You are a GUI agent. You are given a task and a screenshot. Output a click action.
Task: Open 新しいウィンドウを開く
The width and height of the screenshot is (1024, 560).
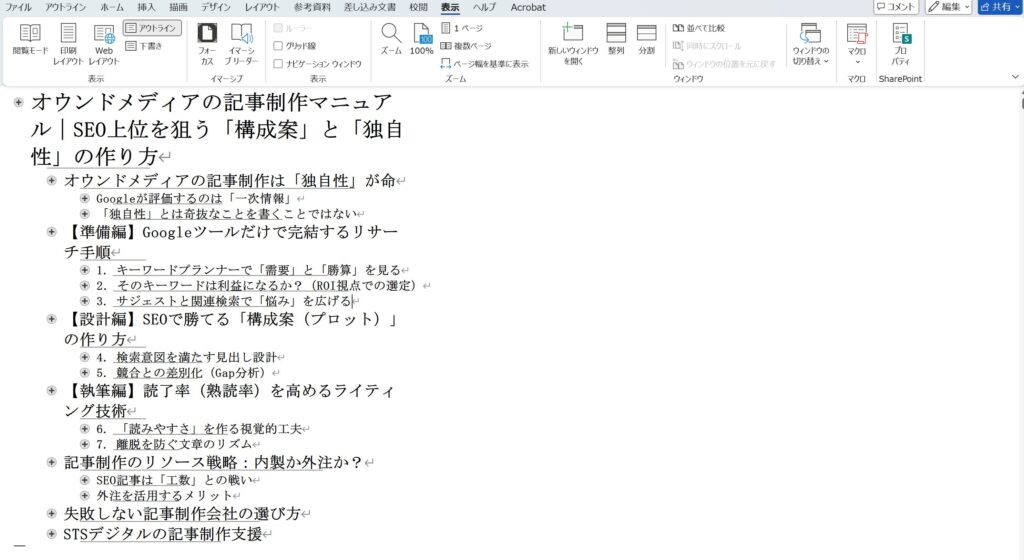tap(572, 43)
